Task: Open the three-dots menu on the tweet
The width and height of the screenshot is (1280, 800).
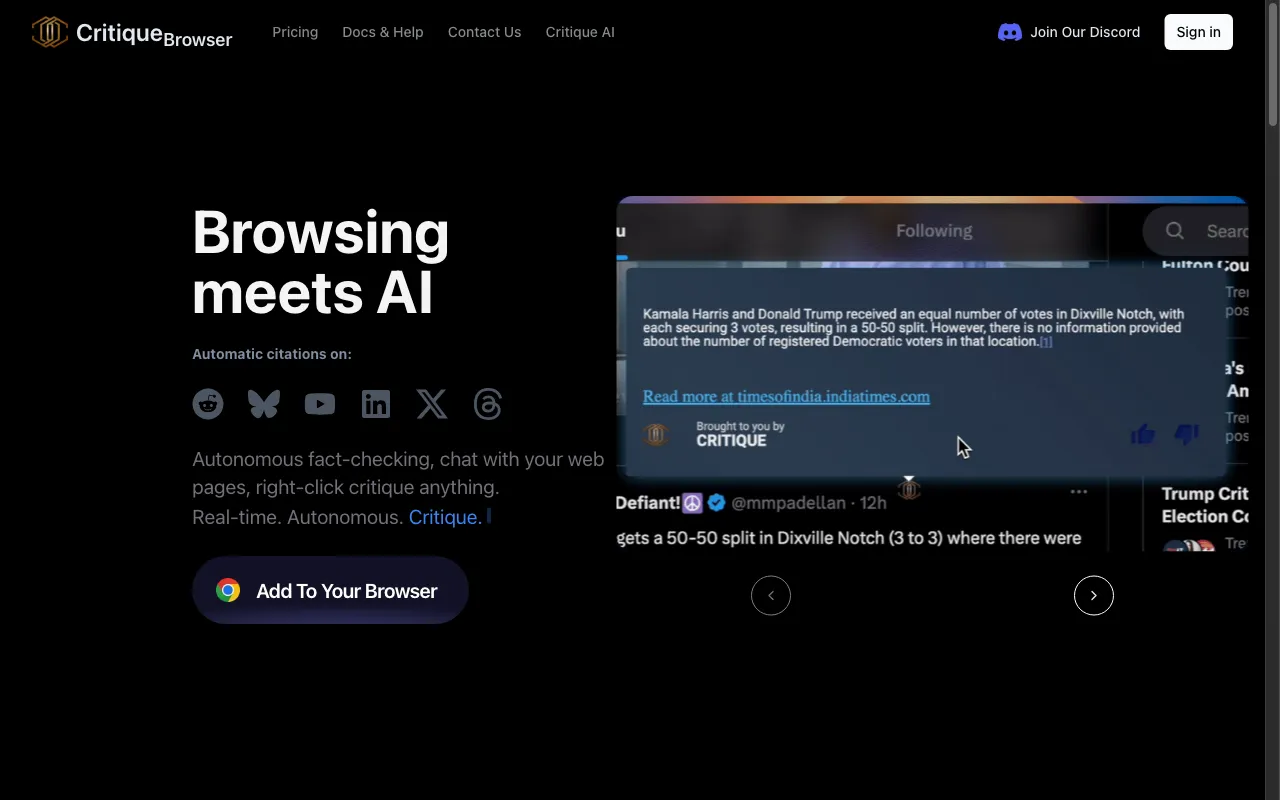Action: [1079, 492]
